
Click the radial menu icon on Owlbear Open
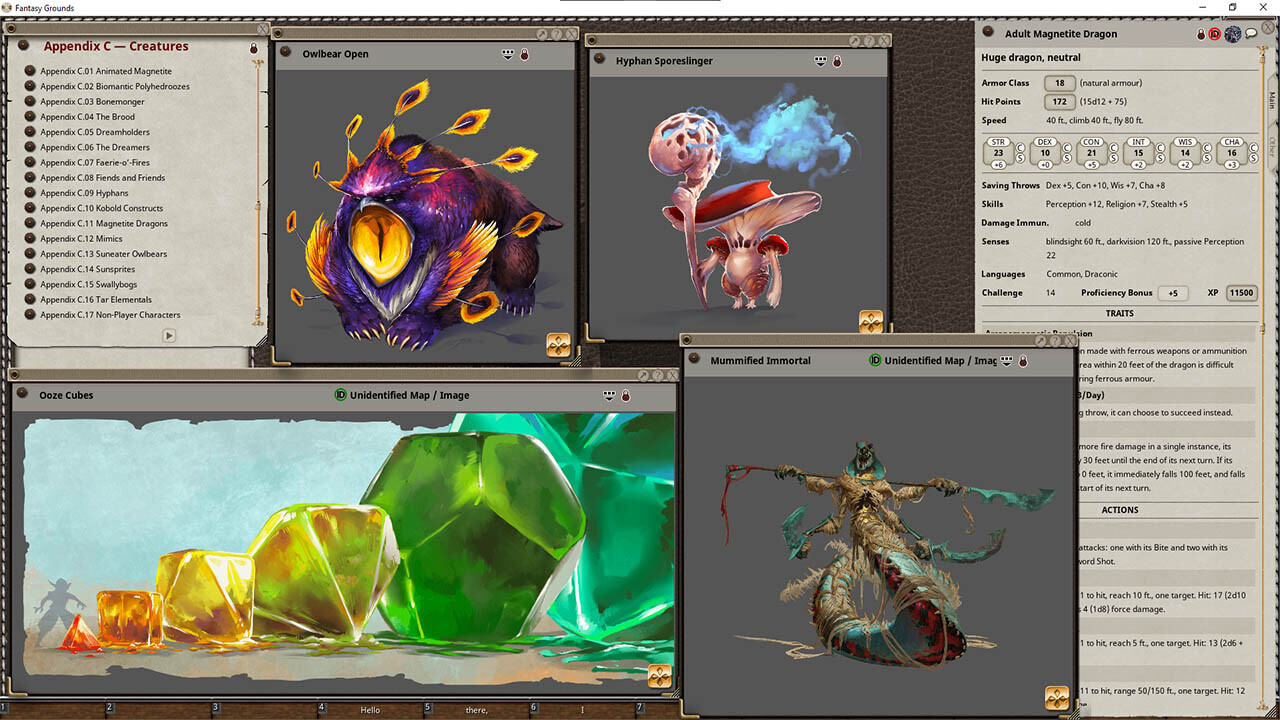click(558, 343)
